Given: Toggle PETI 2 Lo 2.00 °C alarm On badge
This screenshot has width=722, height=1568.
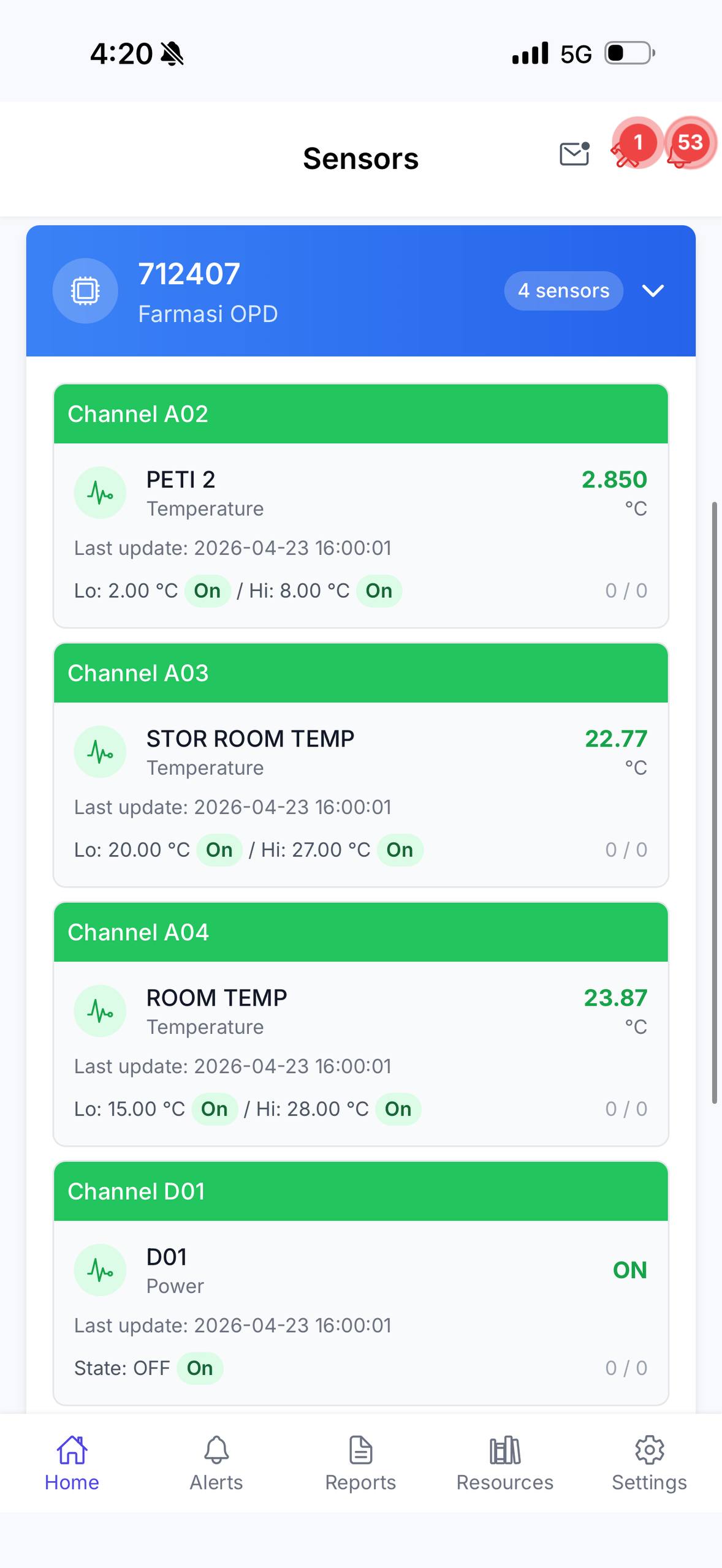Looking at the screenshot, I should (x=207, y=591).
